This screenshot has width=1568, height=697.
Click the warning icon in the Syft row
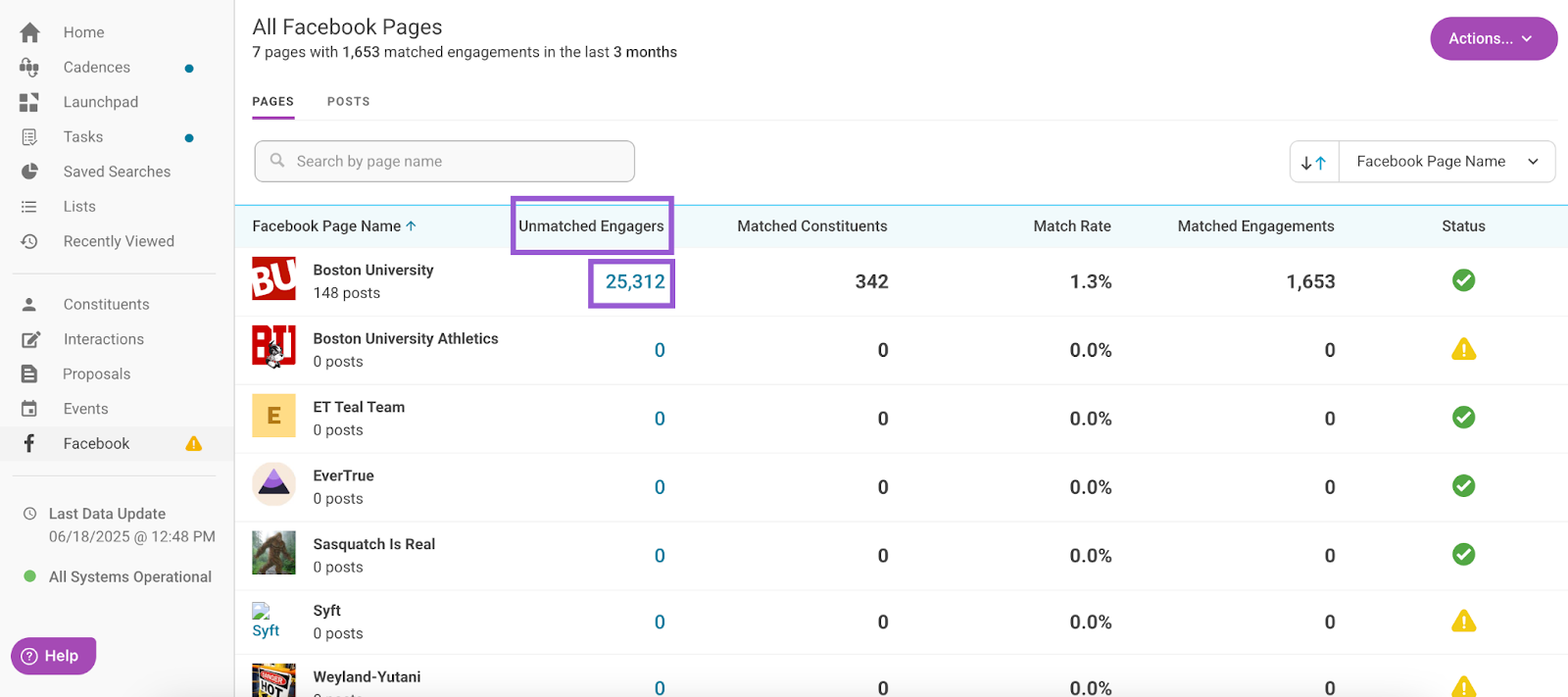click(1463, 622)
